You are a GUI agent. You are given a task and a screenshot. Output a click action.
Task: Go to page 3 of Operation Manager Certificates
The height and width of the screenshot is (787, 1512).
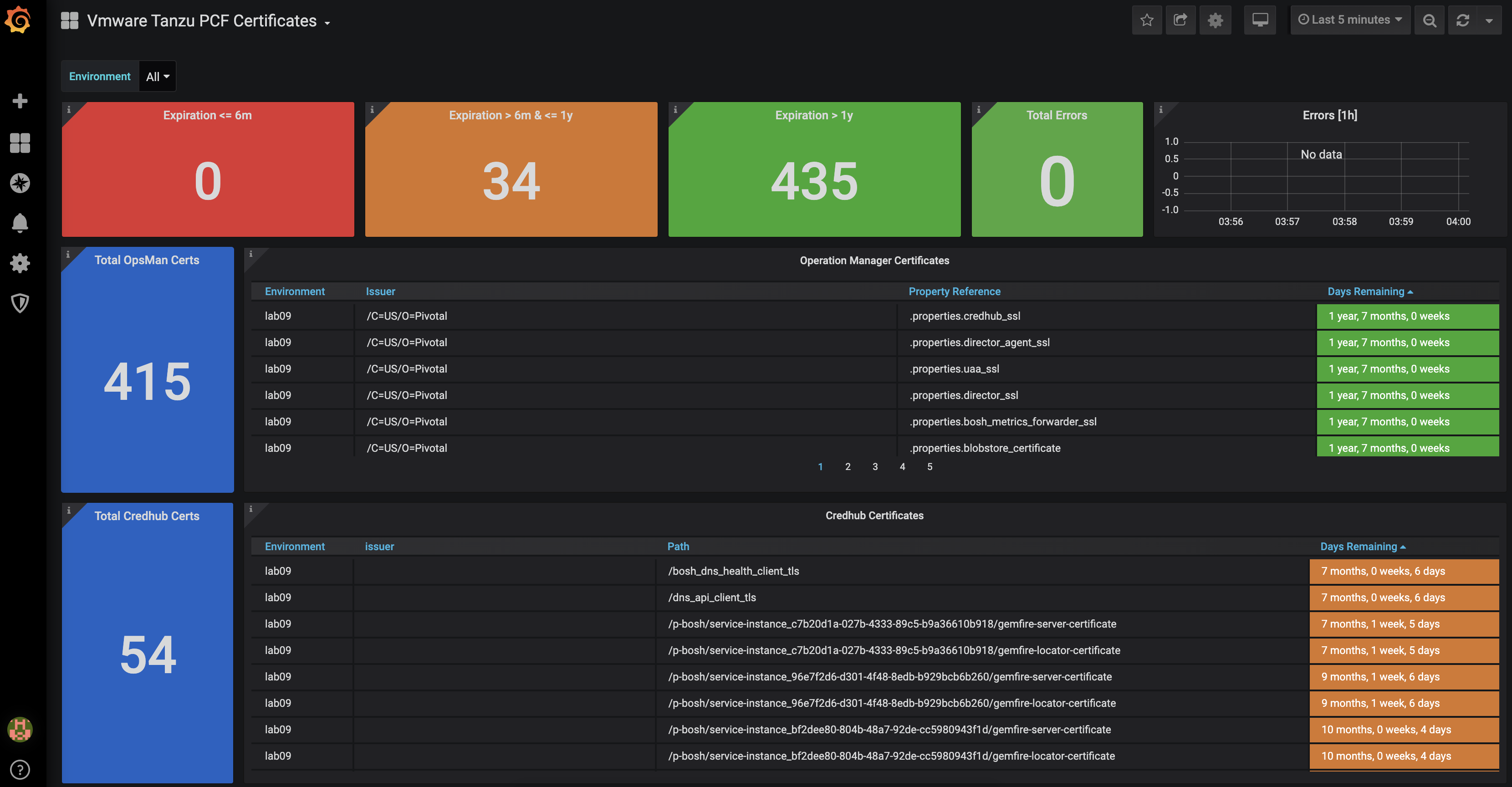coord(874,466)
